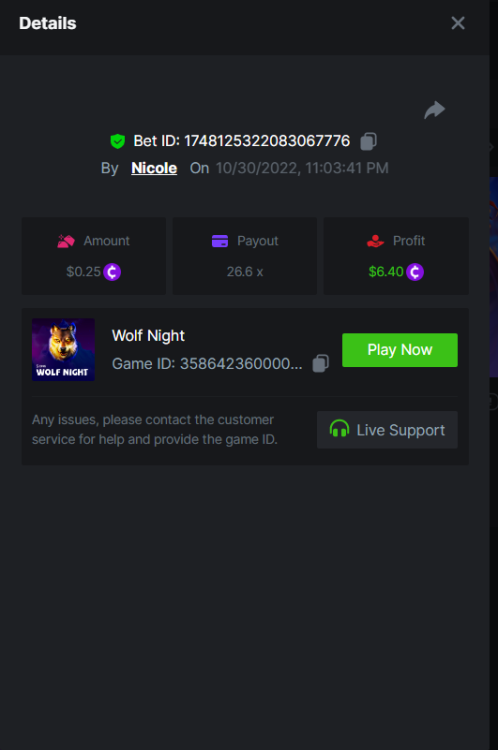Image resolution: width=498 pixels, height=750 pixels.
Task: Click the Bet ID number text
Action: 267,141
